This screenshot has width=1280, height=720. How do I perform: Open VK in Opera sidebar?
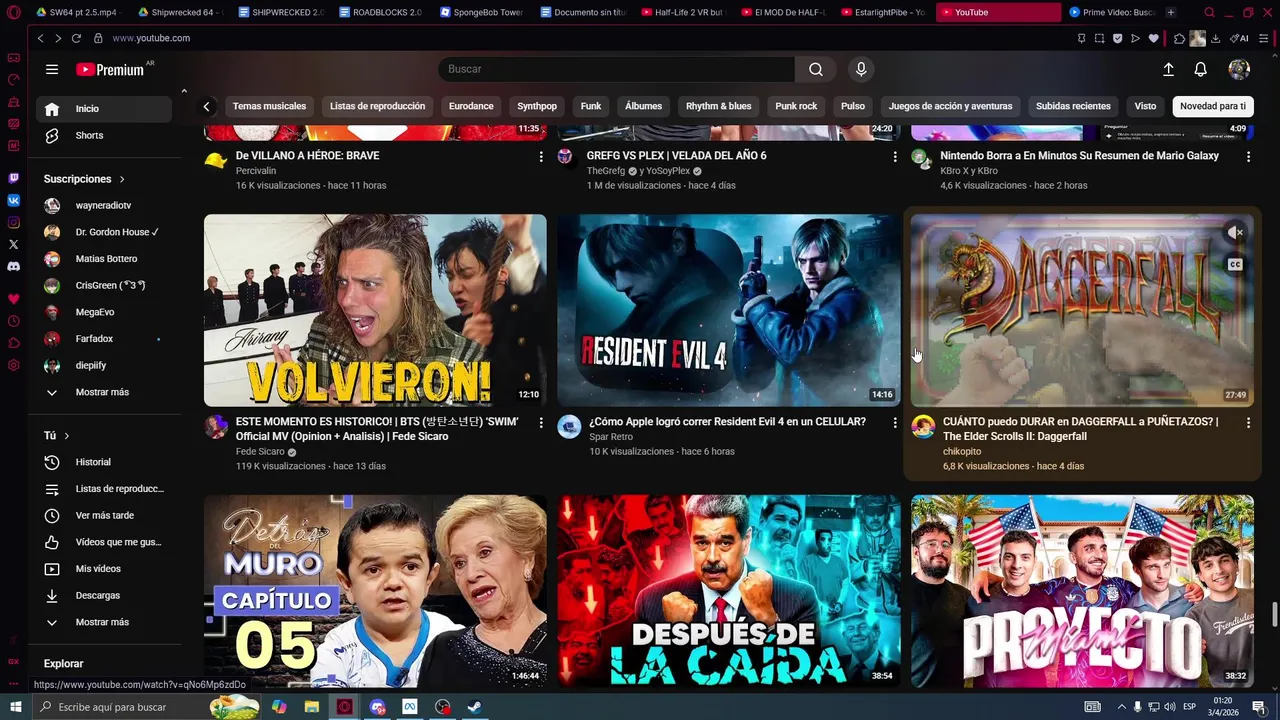pos(13,200)
